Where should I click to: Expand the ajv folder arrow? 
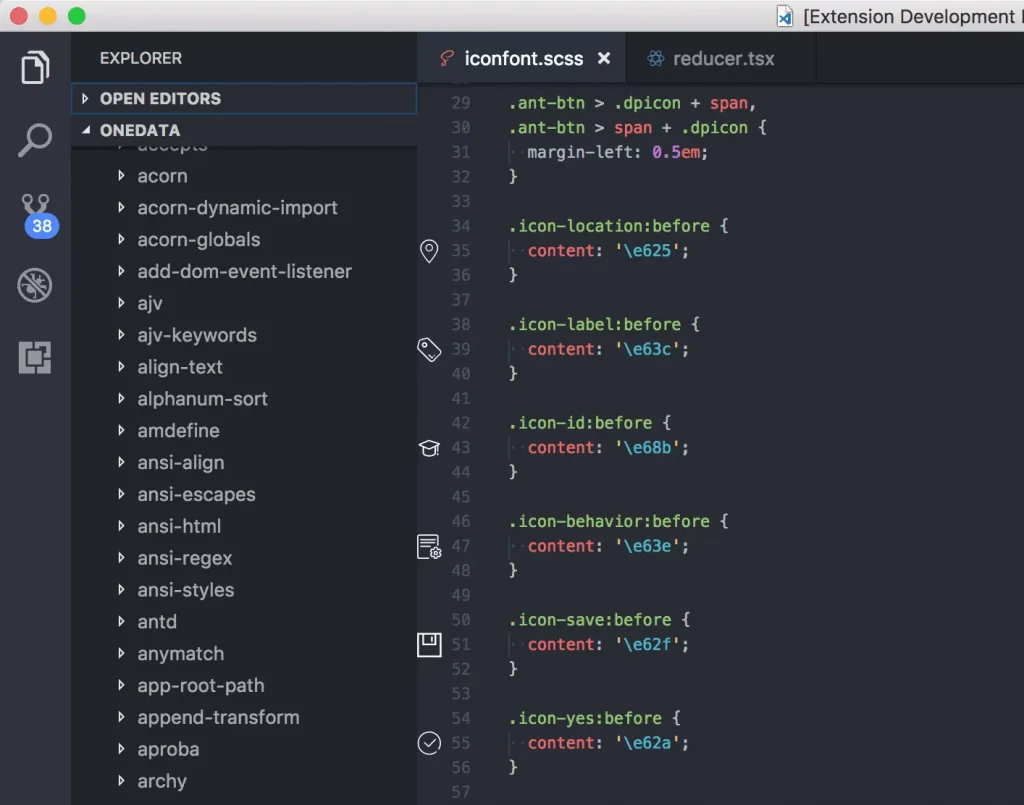click(x=121, y=303)
